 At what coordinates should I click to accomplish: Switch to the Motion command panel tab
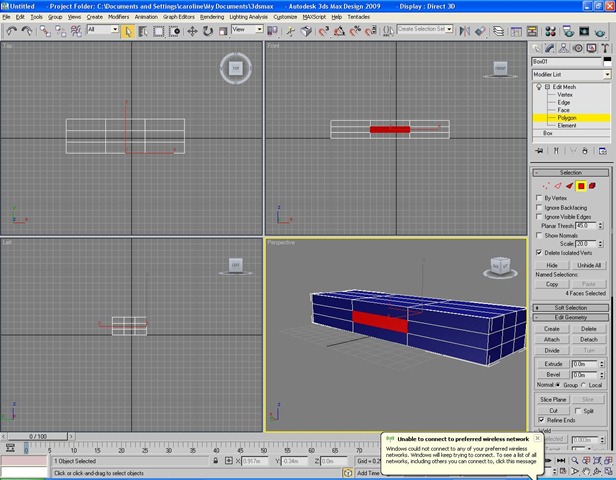[x=578, y=48]
